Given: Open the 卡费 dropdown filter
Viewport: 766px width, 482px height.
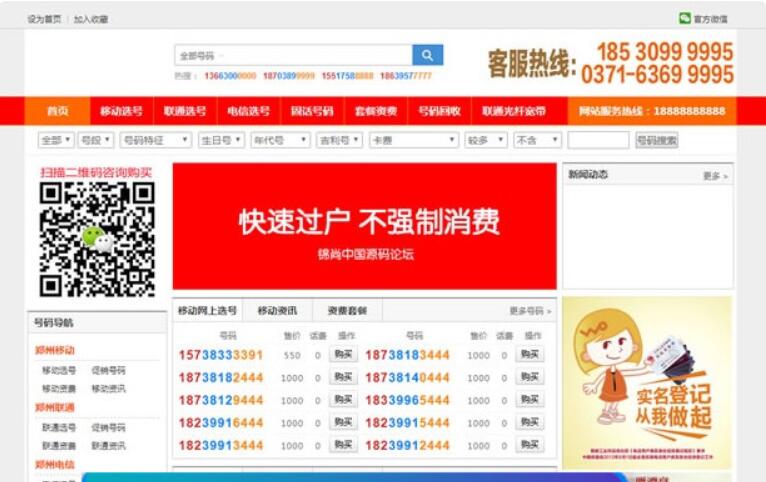Looking at the screenshot, I should pyautogui.click(x=414, y=140).
